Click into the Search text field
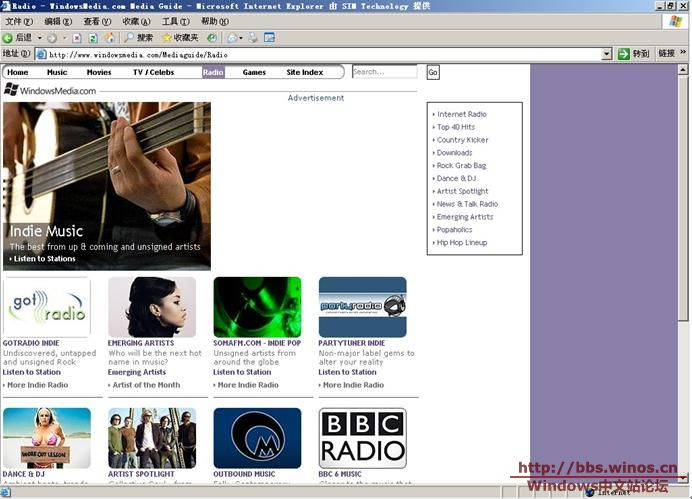 [x=383, y=72]
